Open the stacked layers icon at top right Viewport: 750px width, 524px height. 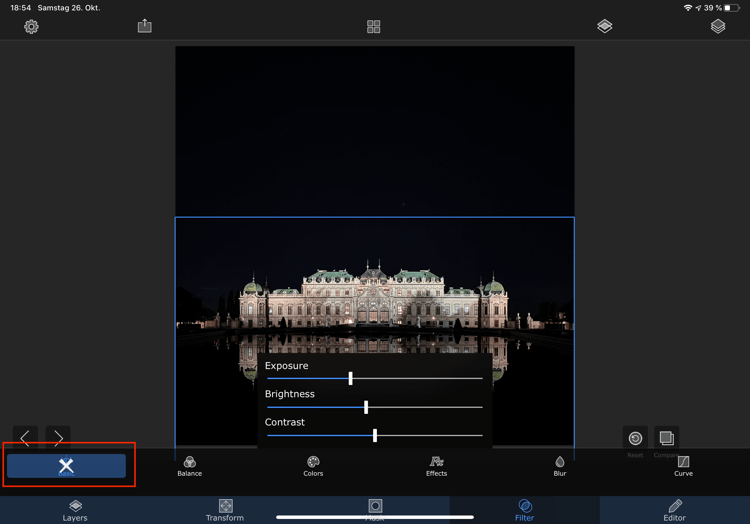tap(718, 26)
